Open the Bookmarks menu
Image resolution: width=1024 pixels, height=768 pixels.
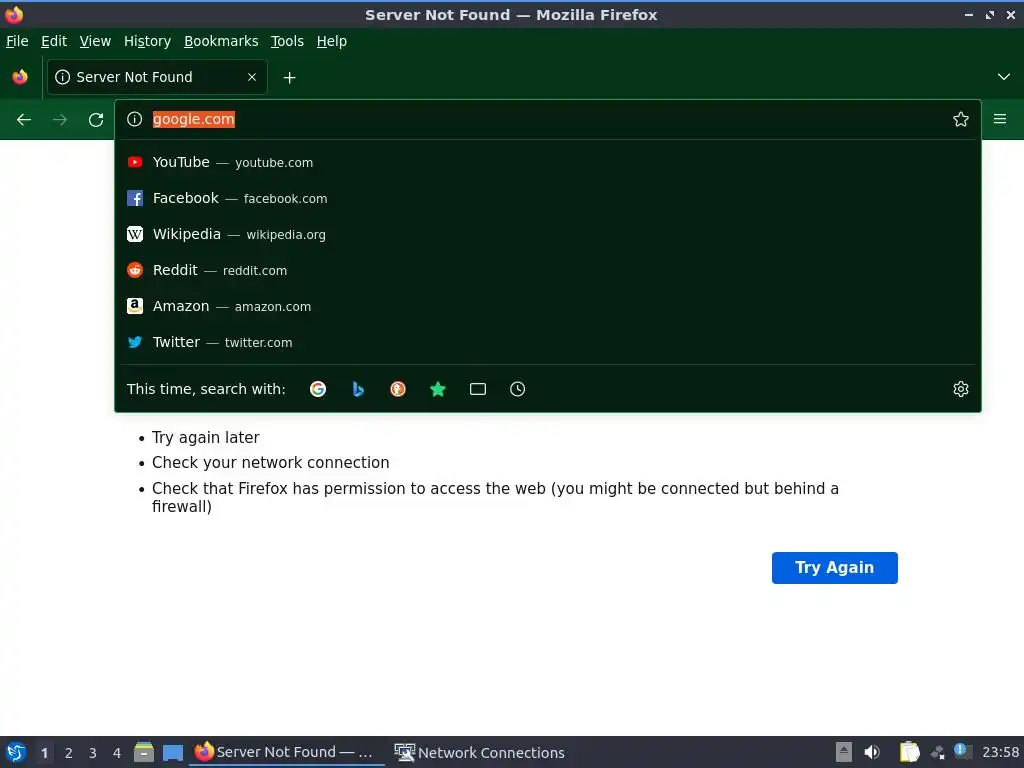point(221,41)
